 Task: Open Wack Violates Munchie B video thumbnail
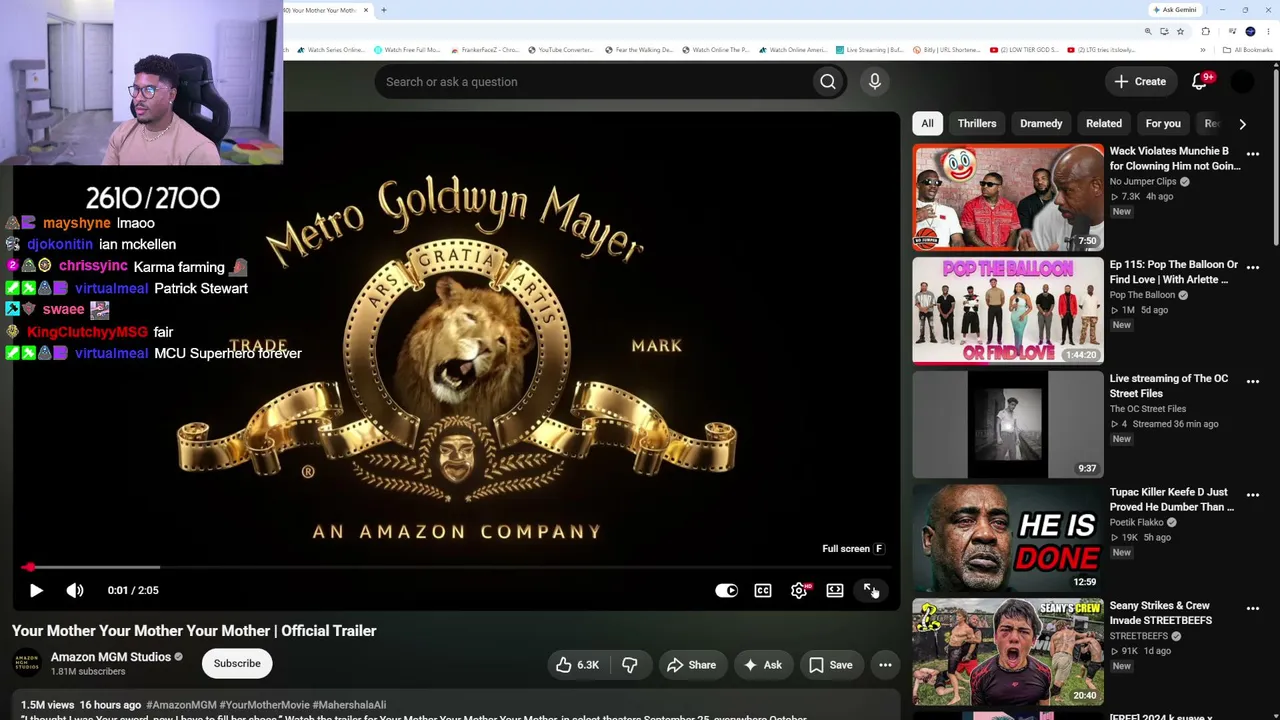point(1008,197)
